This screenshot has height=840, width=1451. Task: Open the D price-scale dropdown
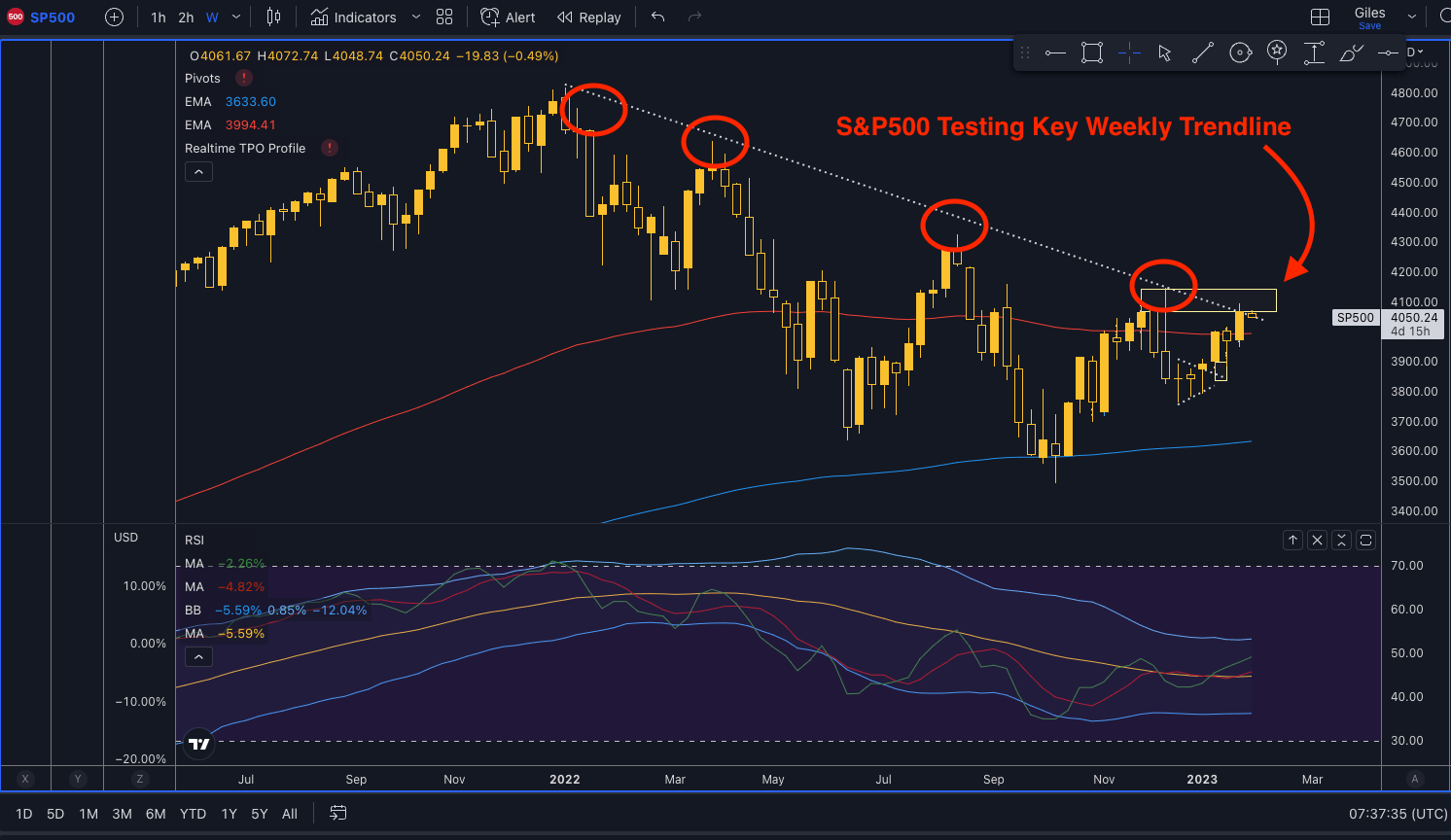[1414, 52]
